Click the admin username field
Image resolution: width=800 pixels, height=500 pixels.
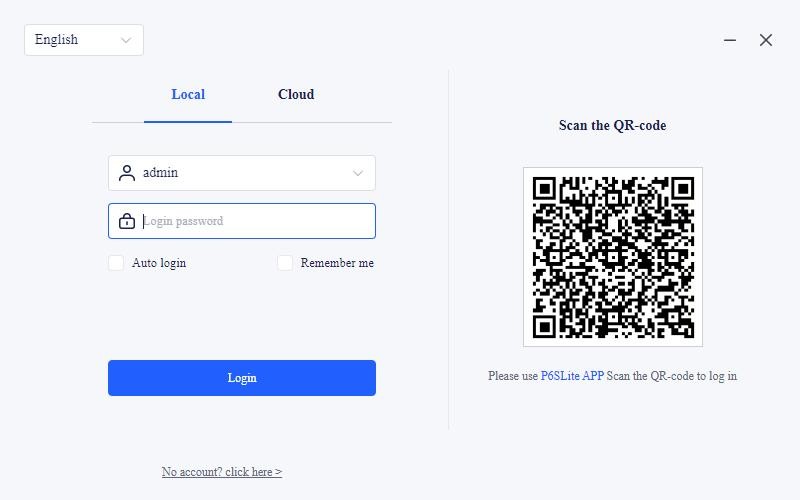point(240,173)
